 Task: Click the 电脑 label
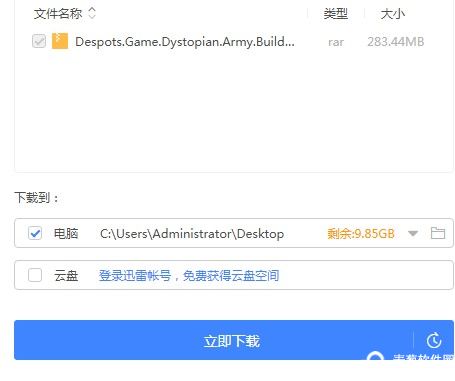(x=66, y=233)
